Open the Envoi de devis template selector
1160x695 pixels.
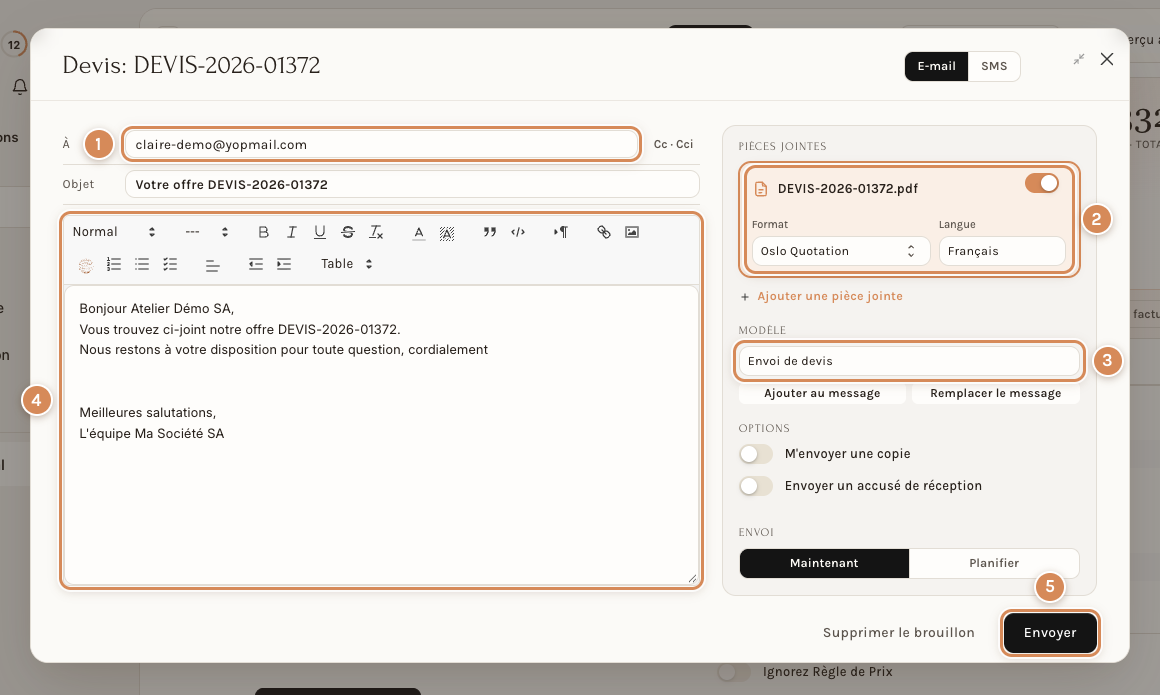click(908, 360)
